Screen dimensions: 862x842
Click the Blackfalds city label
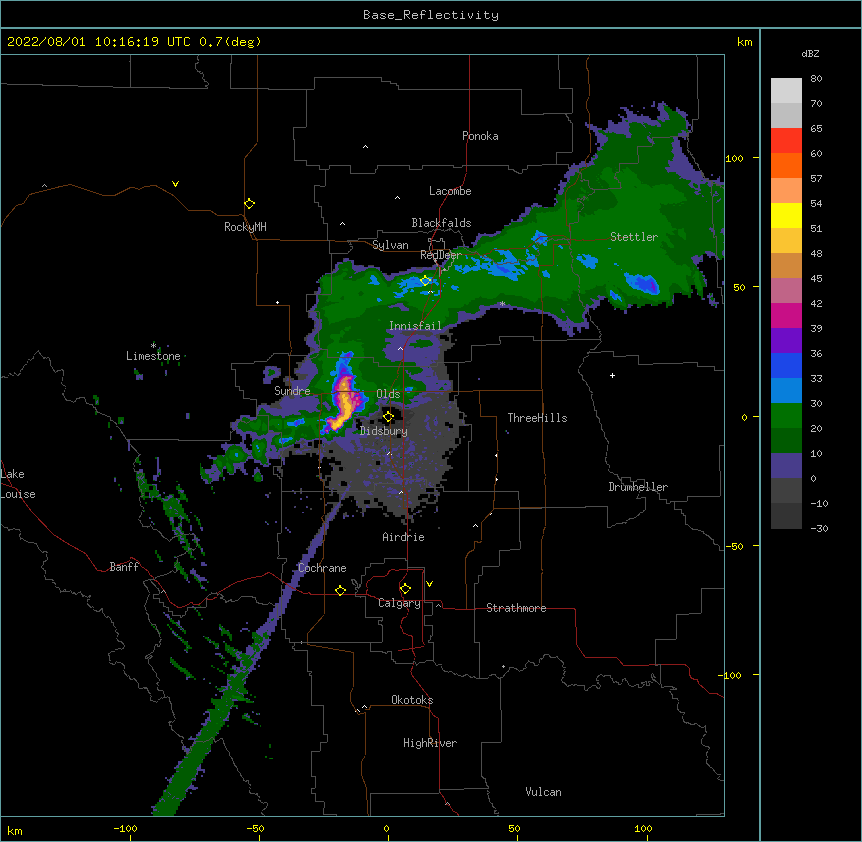click(x=441, y=223)
